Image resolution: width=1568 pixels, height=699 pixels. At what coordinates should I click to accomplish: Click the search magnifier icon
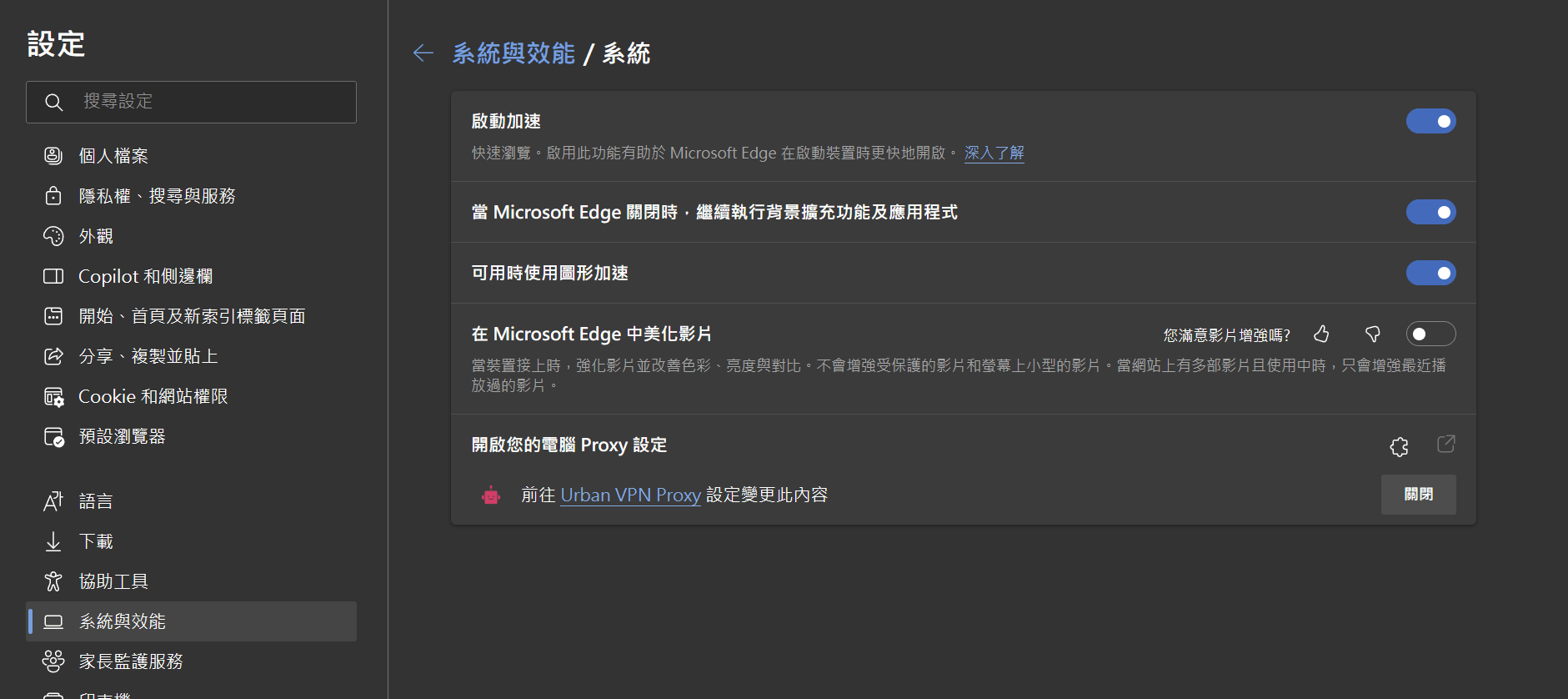tap(54, 102)
